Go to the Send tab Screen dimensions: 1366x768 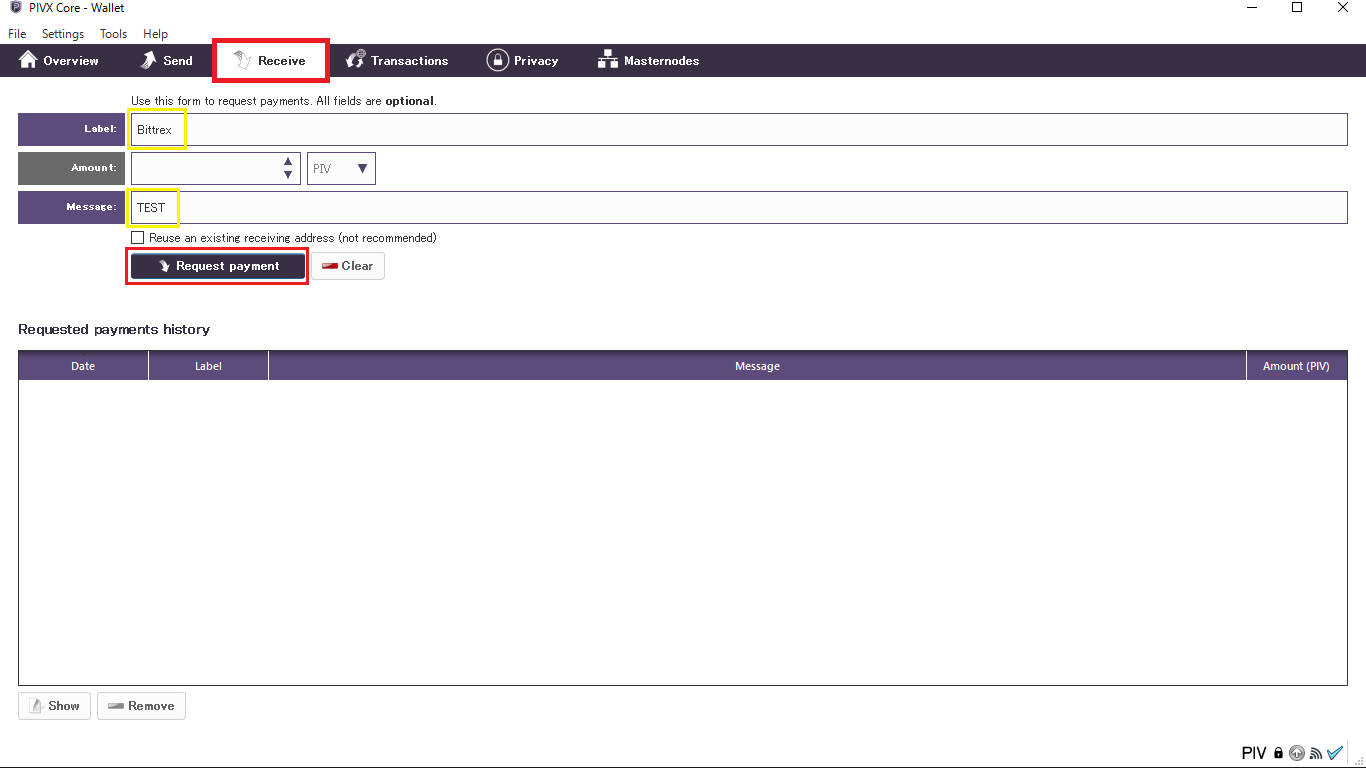click(166, 61)
